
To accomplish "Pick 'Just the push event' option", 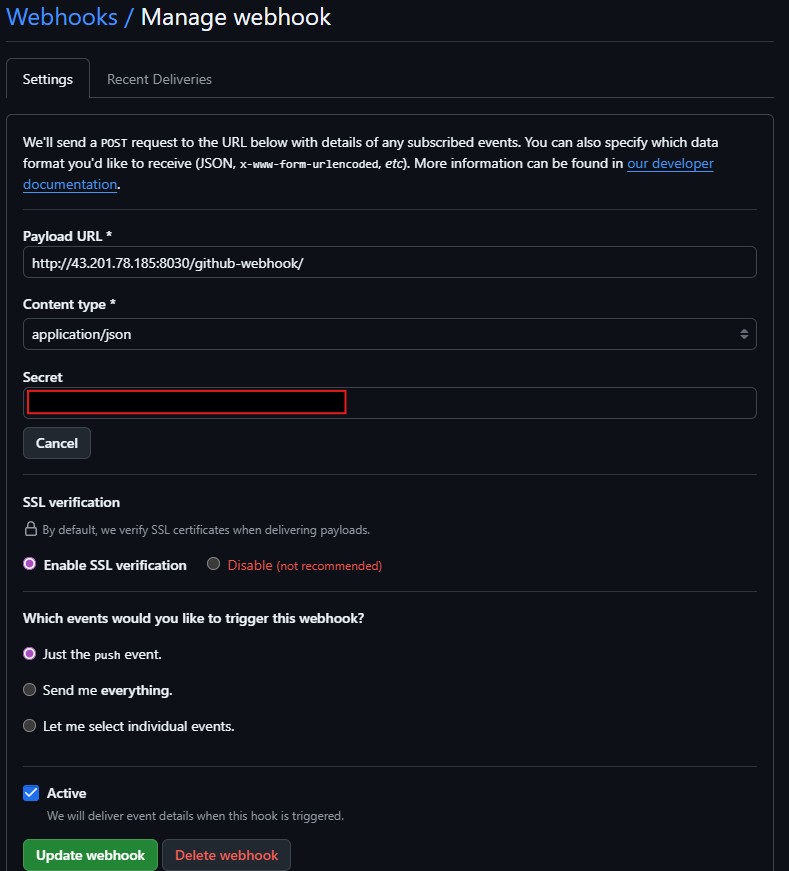I will tap(30, 654).
